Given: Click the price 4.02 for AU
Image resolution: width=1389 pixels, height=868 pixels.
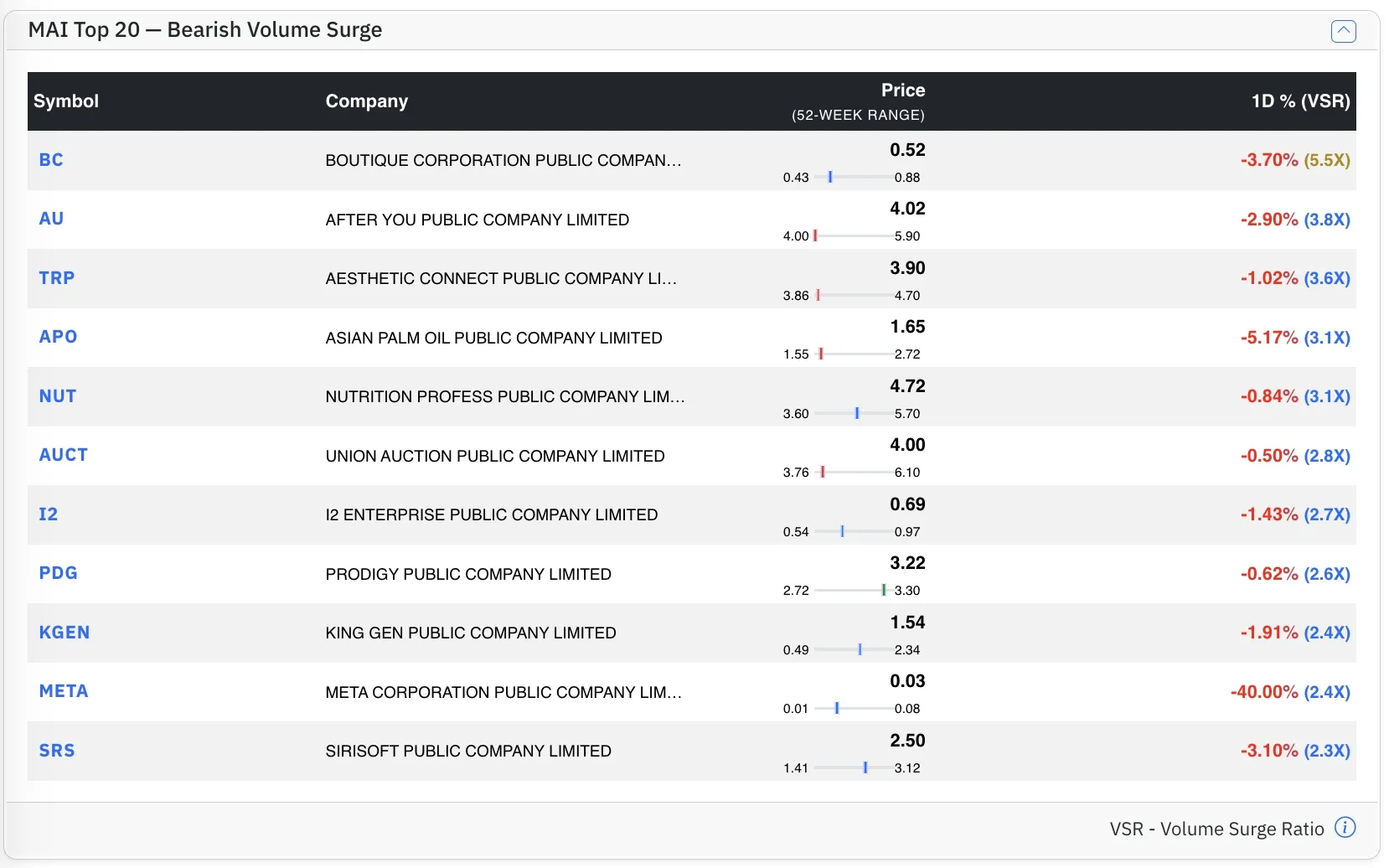Looking at the screenshot, I should point(907,209).
